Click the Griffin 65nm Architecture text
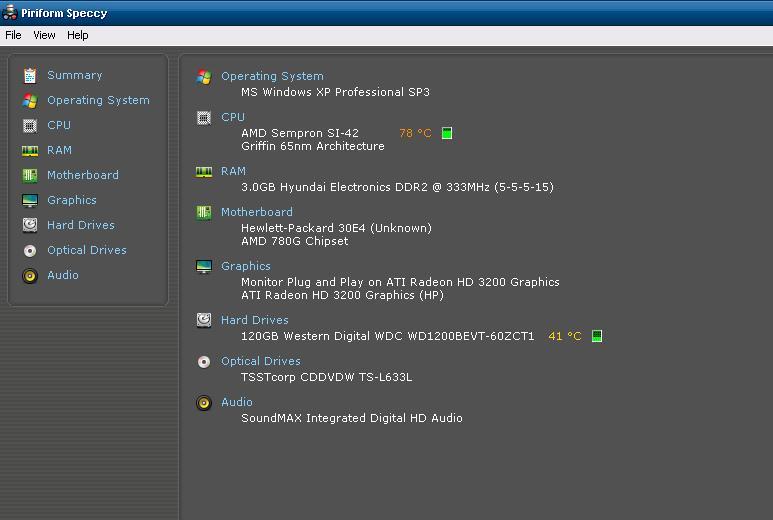The image size is (773, 520). coord(313,146)
